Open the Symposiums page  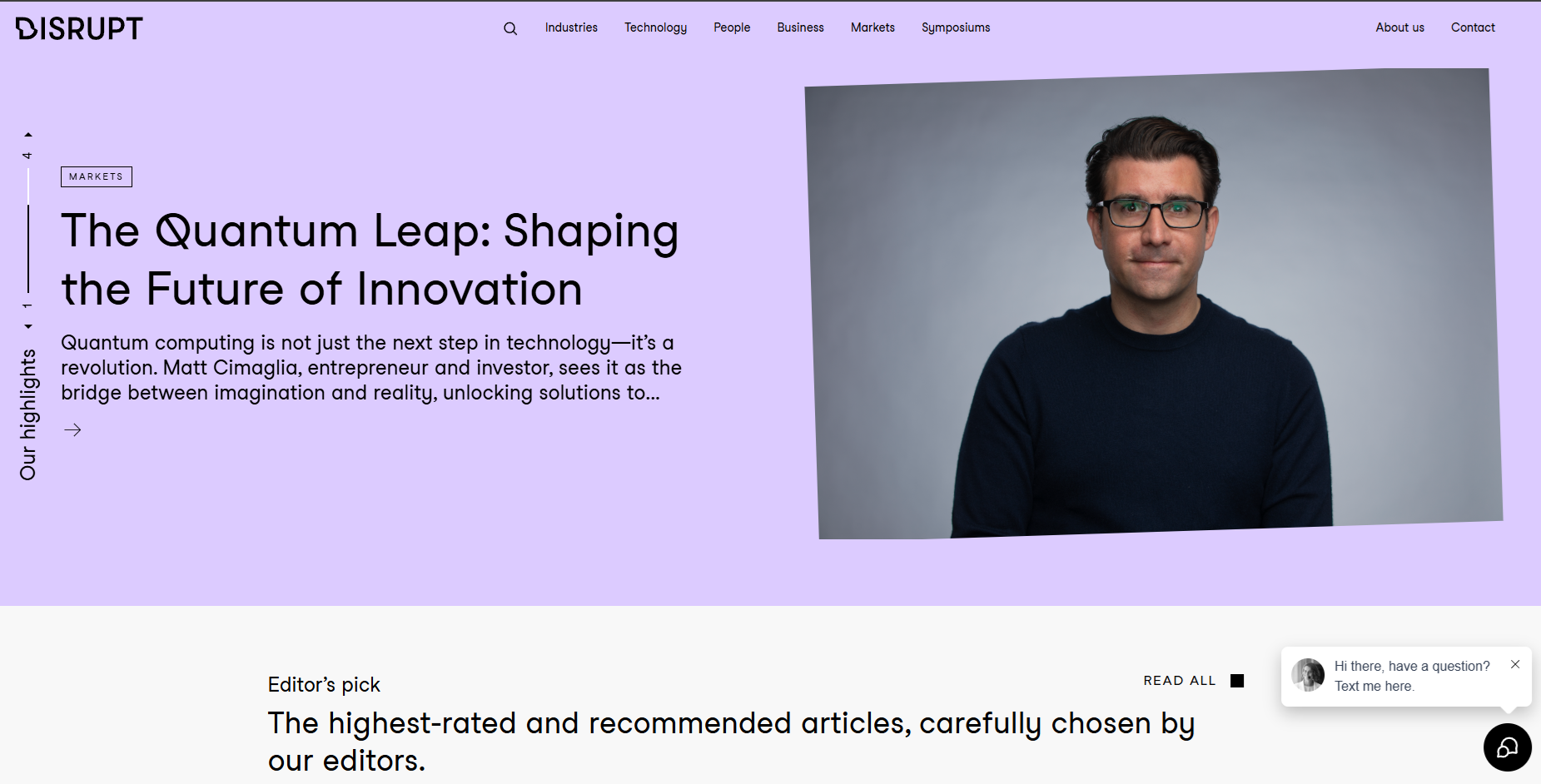(x=956, y=27)
